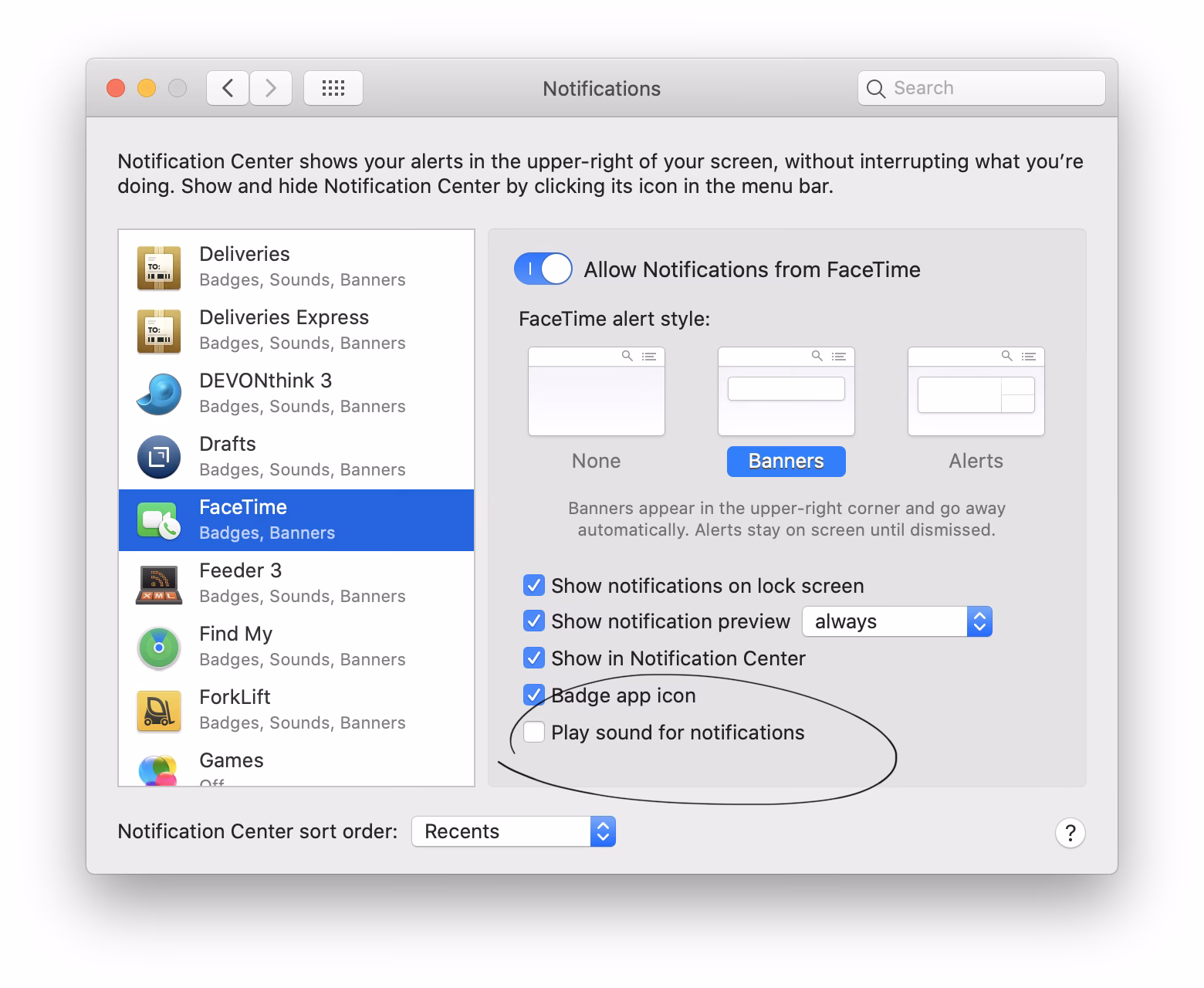This screenshot has width=1204, height=988.
Task: Click the Find My app icon
Action: (x=158, y=647)
